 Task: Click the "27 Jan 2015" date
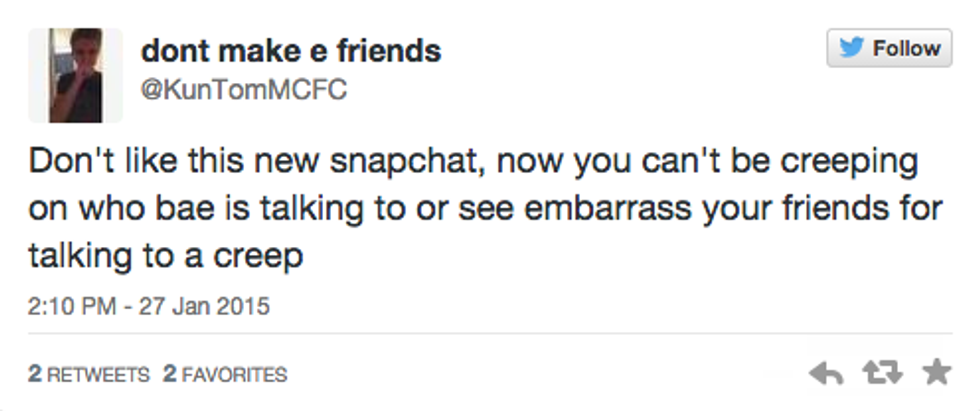tap(208, 304)
